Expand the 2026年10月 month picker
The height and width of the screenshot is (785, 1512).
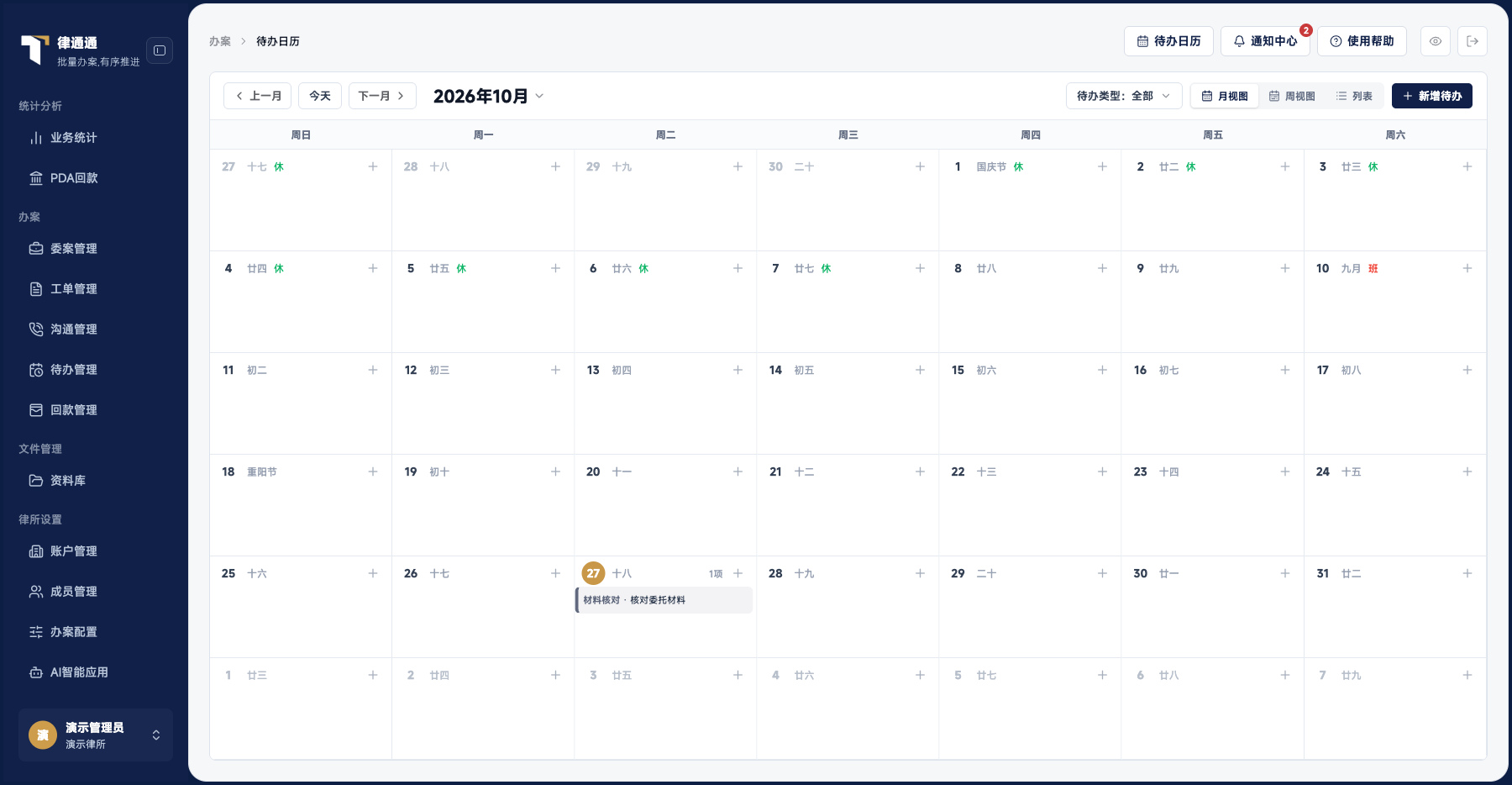tap(489, 96)
